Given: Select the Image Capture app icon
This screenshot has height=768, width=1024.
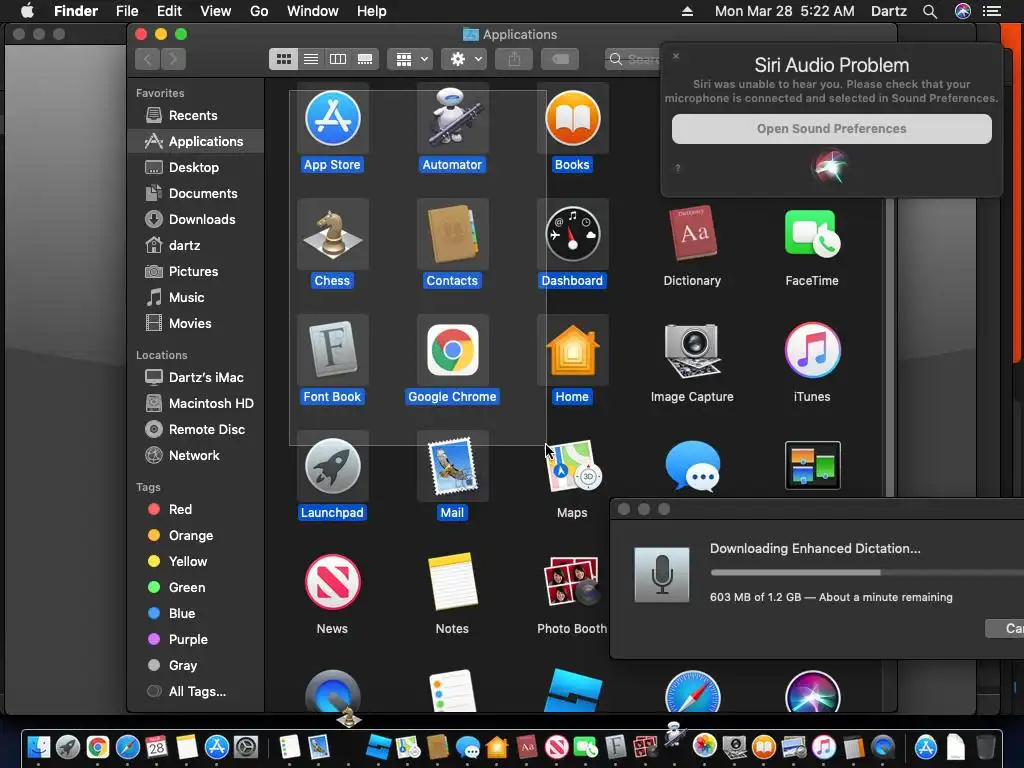Looking at the screenshot, I should [692, 350].
